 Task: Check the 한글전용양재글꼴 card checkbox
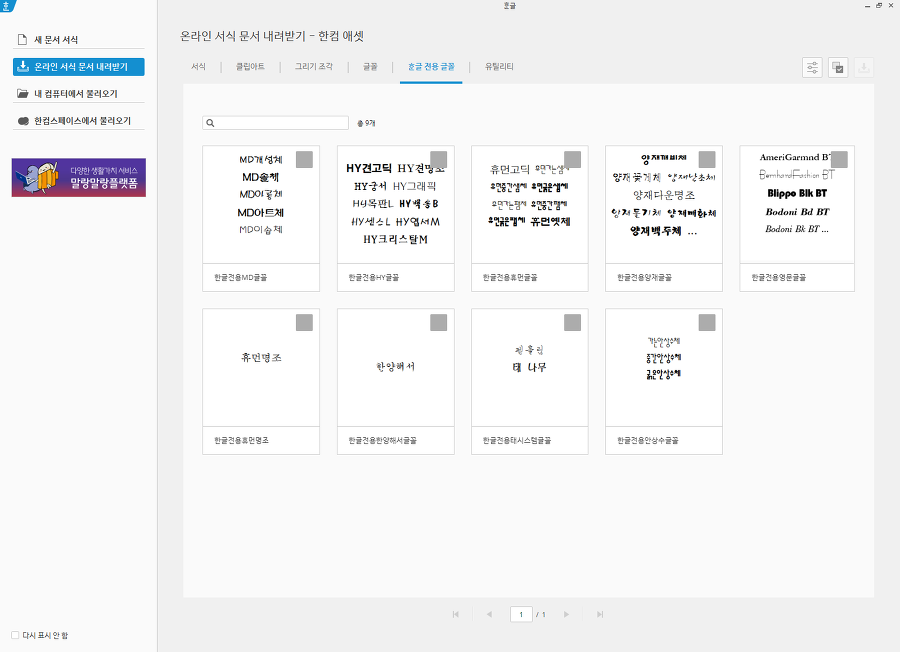[x=707, y=160]
